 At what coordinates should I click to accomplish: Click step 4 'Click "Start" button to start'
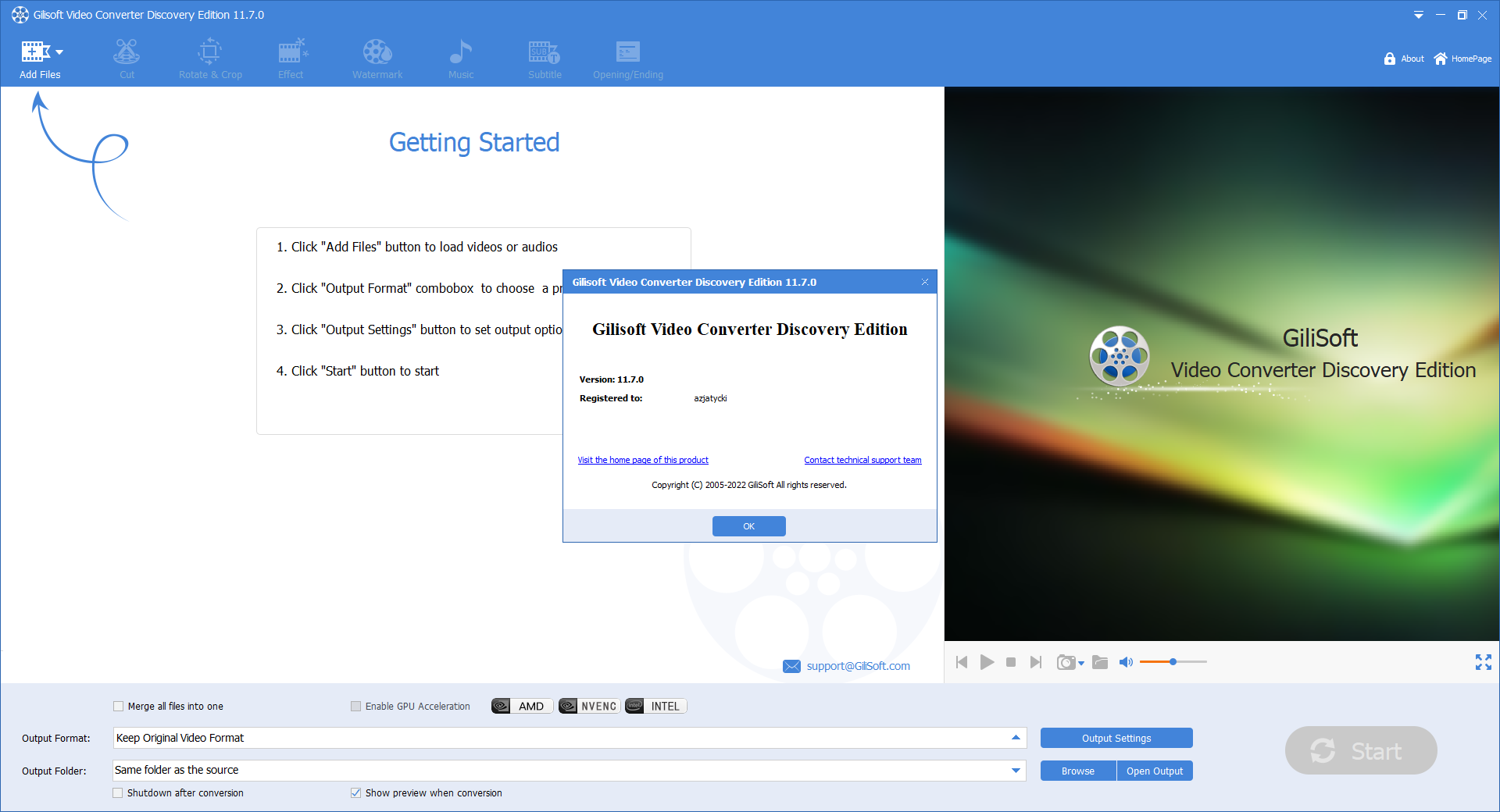(357, 371)
